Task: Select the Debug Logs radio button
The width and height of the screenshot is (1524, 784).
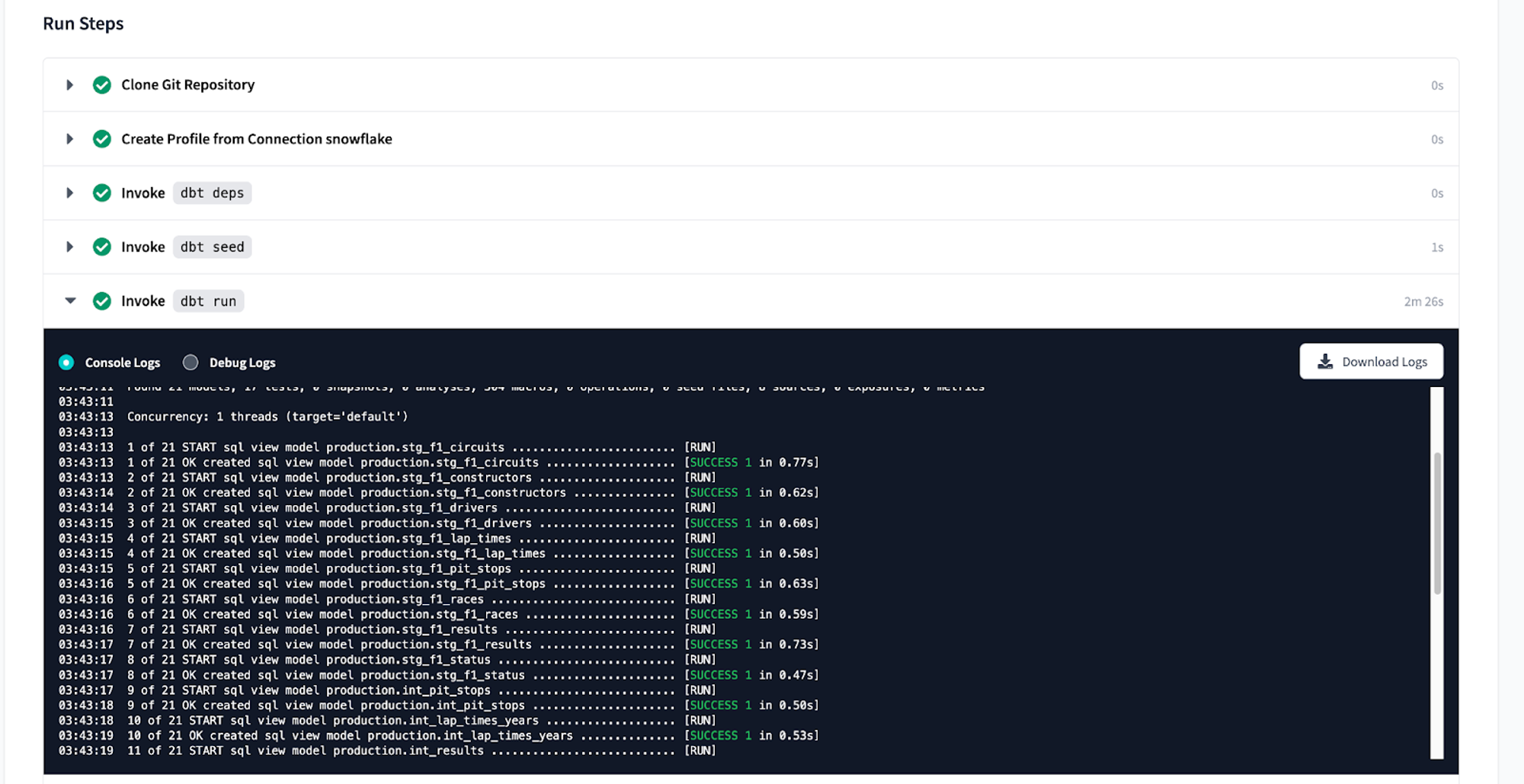Action: click(x=190, y=363)
